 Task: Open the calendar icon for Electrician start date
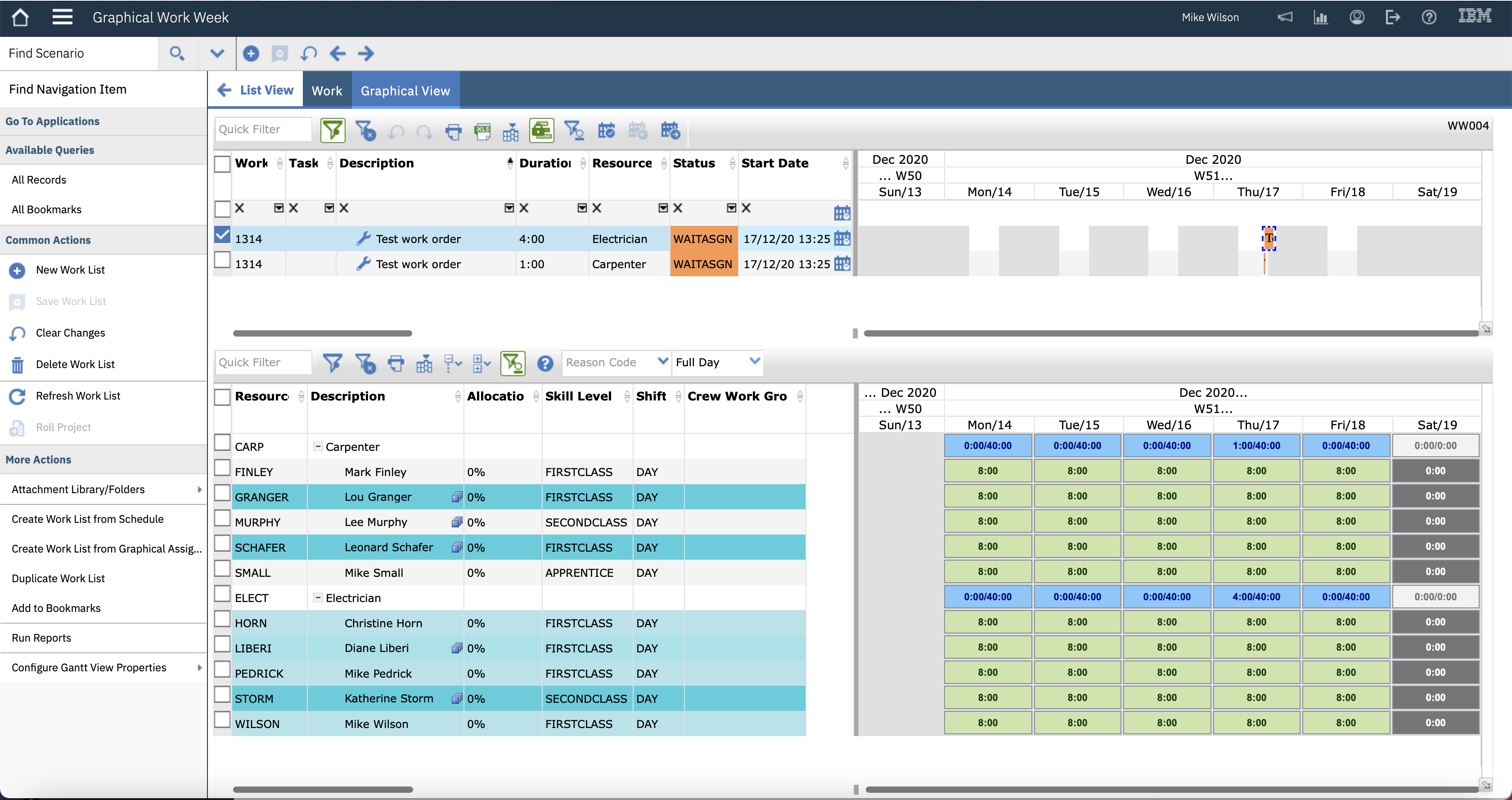841,238
